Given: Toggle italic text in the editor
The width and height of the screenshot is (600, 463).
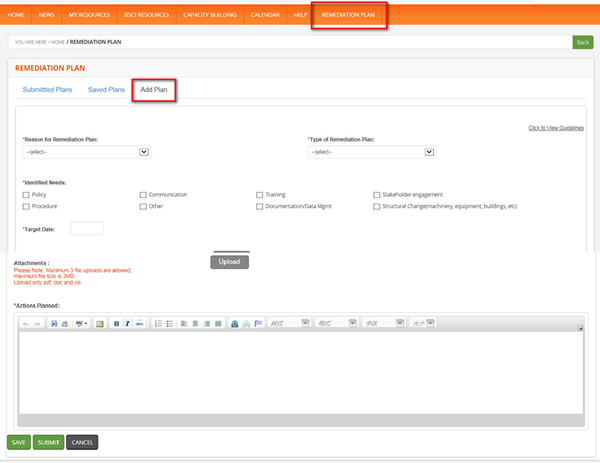Looking at the screenshot, I should 128,324.
